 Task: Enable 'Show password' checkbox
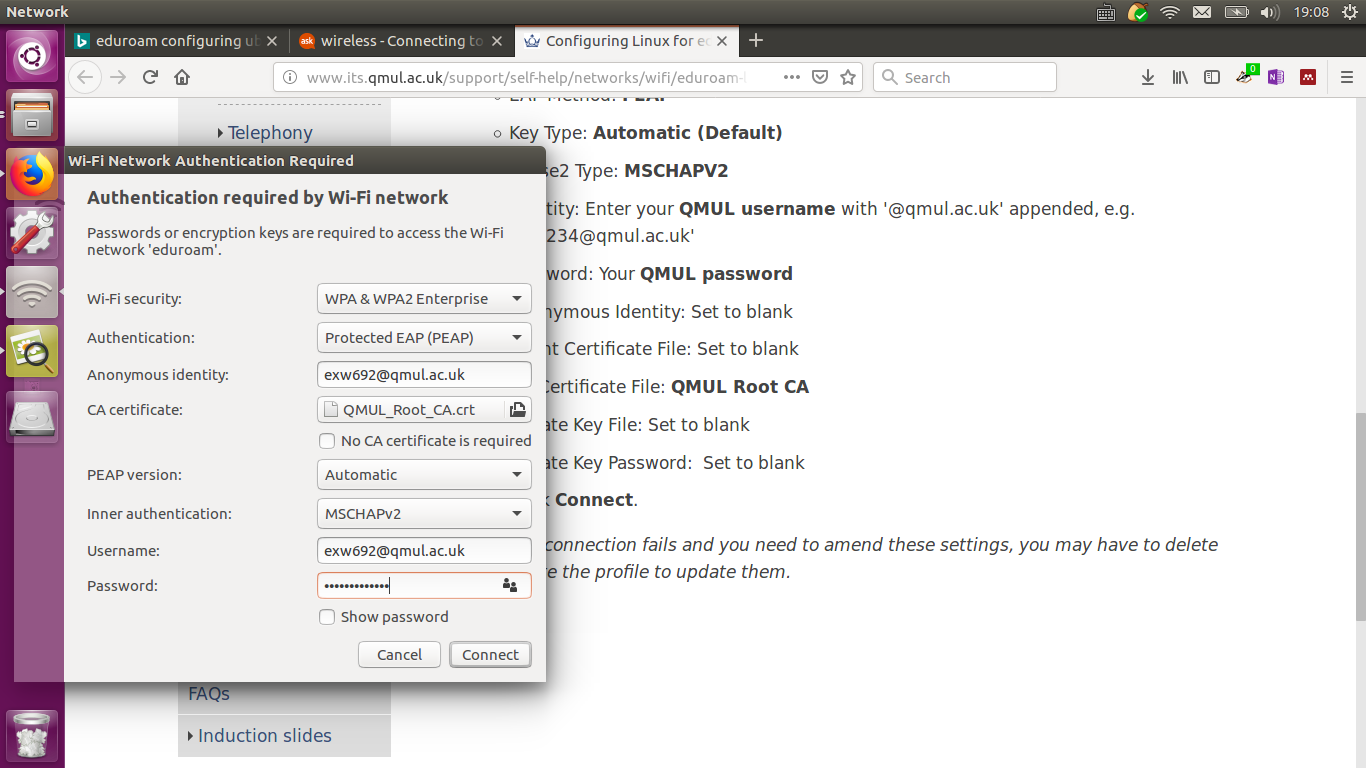326,617
